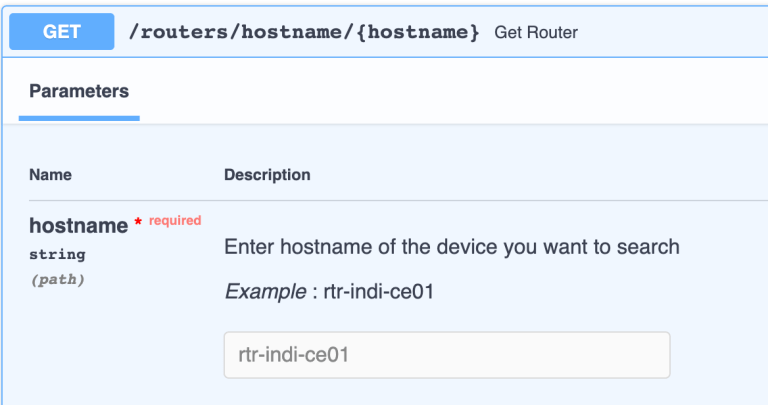Screen dimensions: 768x405
Task: Click the Get Router summary text
Action: point(536,32)
